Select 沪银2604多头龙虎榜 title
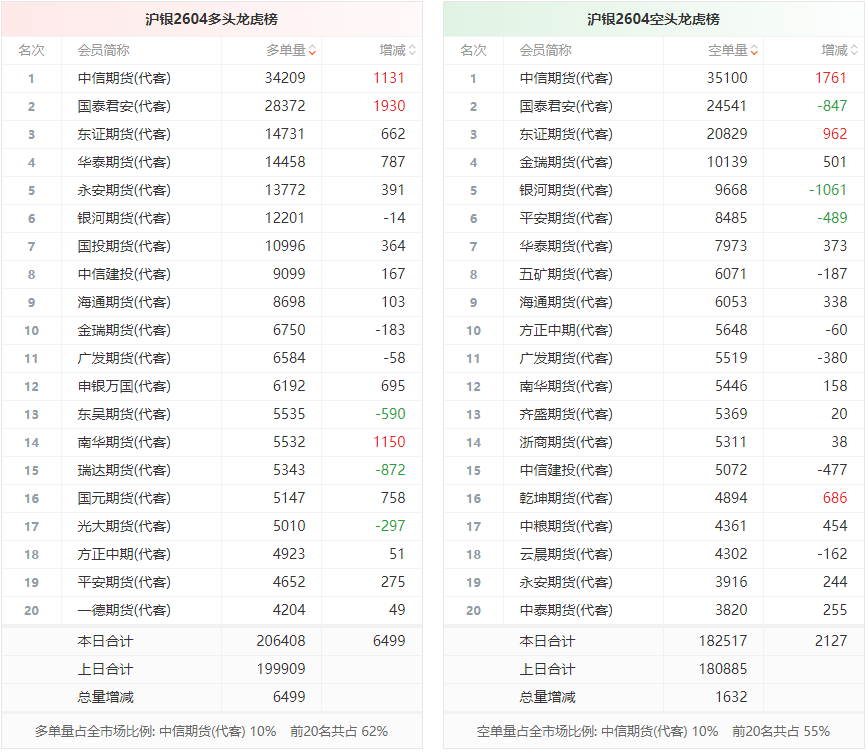The image size is (868, 753). pos(211,19)
